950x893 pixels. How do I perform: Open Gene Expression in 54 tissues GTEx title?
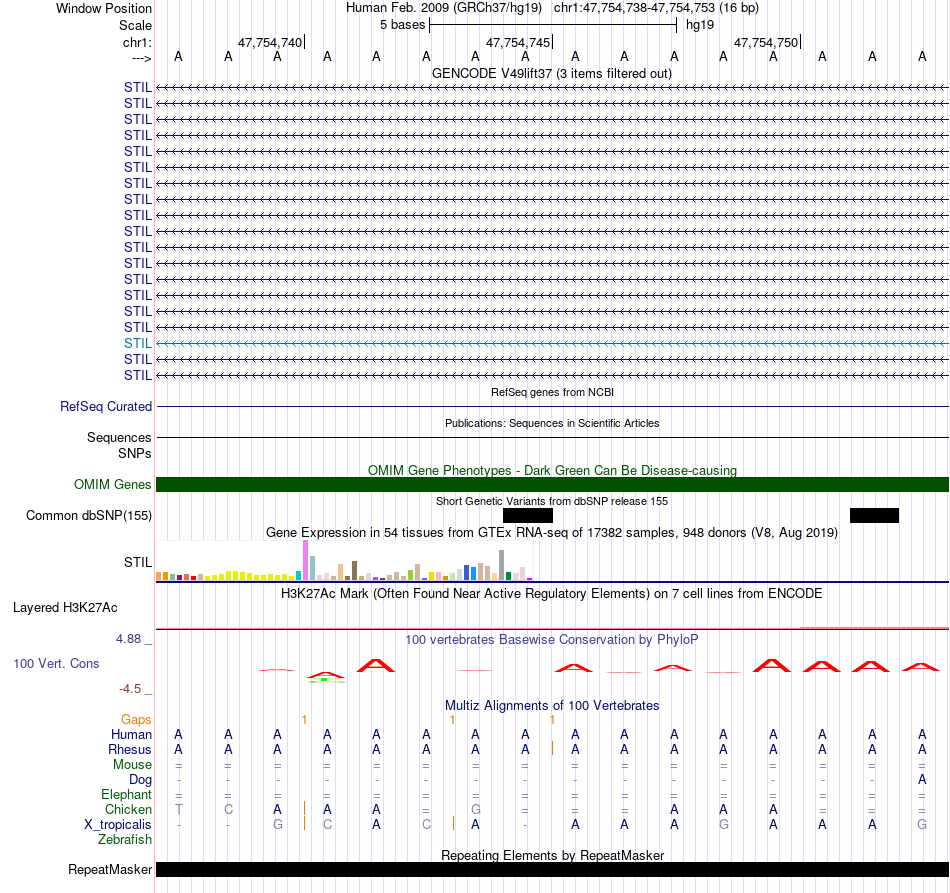coord(552,533)
